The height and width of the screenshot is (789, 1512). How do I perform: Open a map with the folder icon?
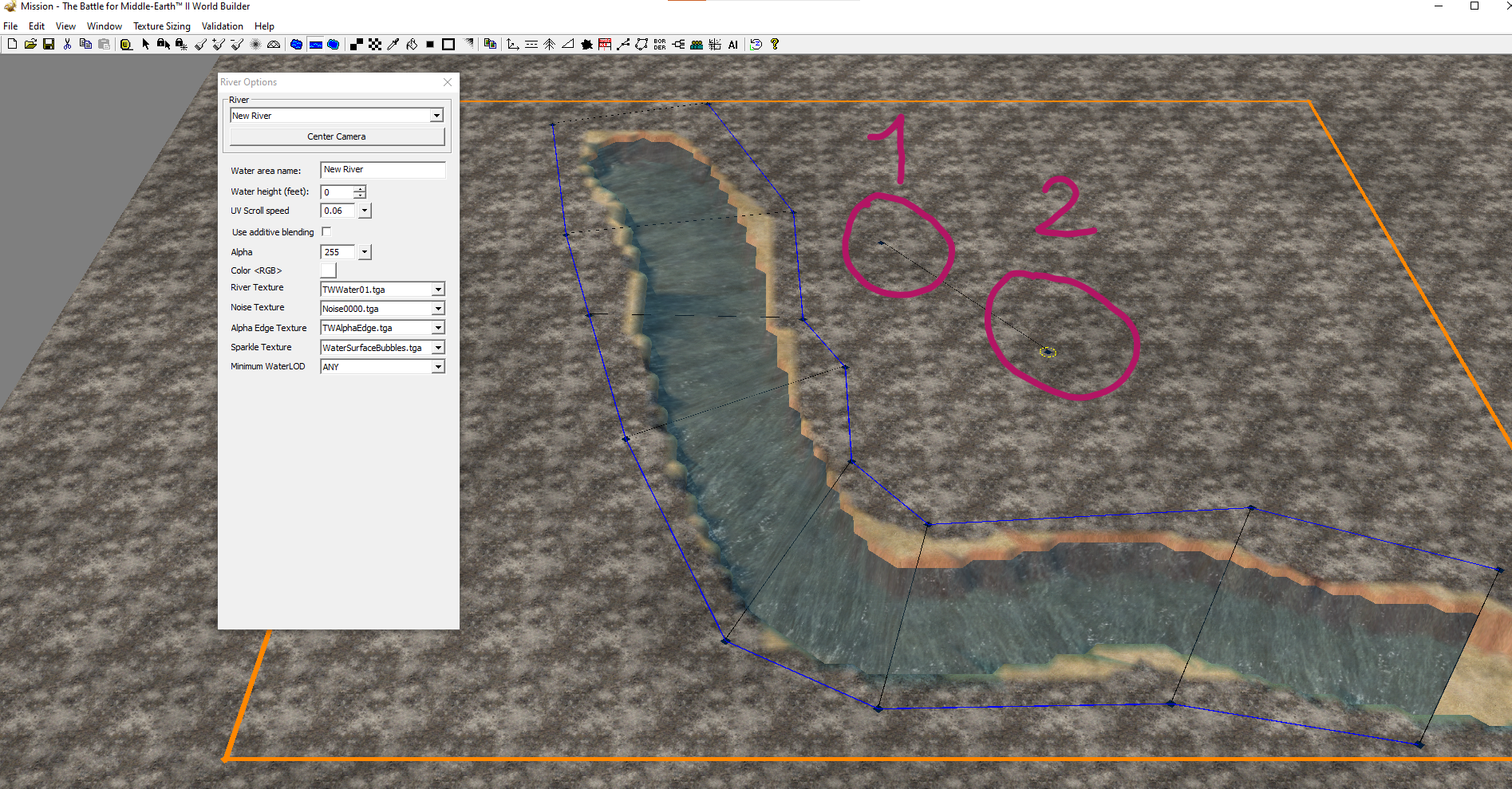pyautogui.click(x=30, y=45)
